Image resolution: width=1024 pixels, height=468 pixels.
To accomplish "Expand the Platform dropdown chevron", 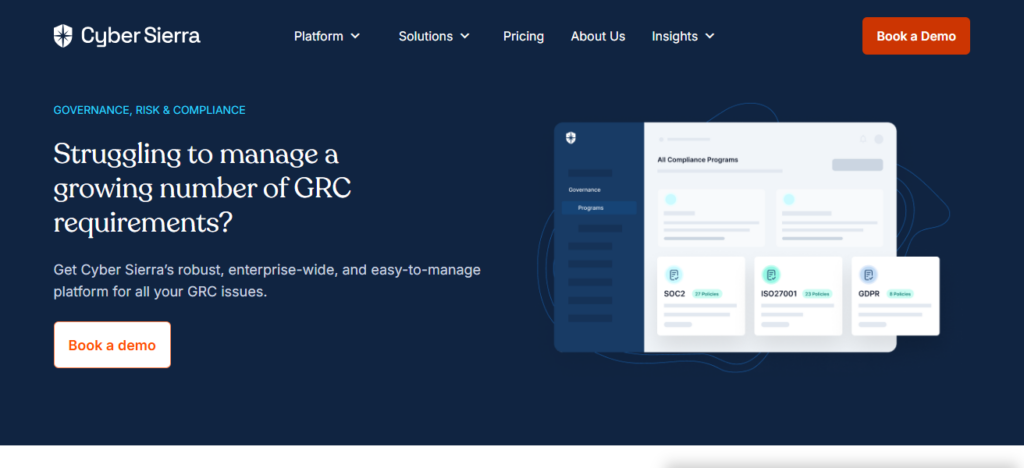I will click(x=354, y=36).
